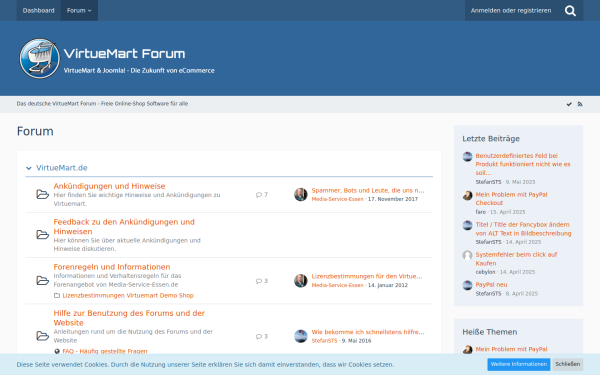
Task: Open VirtueMart.de category link
Action: pyautogui.click(x=62, y=168)
